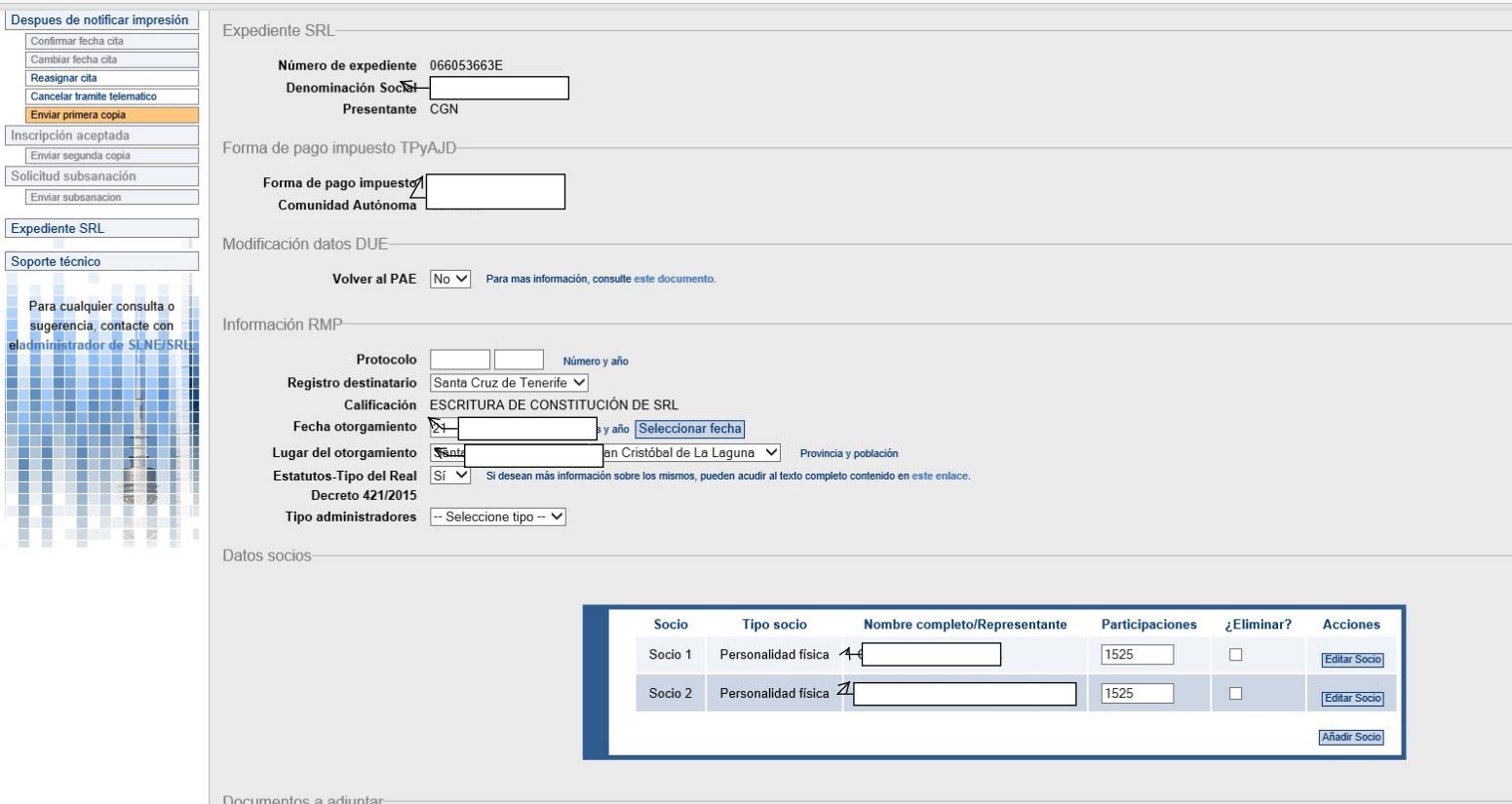Open 'Tipo administradores' select list

497,517
